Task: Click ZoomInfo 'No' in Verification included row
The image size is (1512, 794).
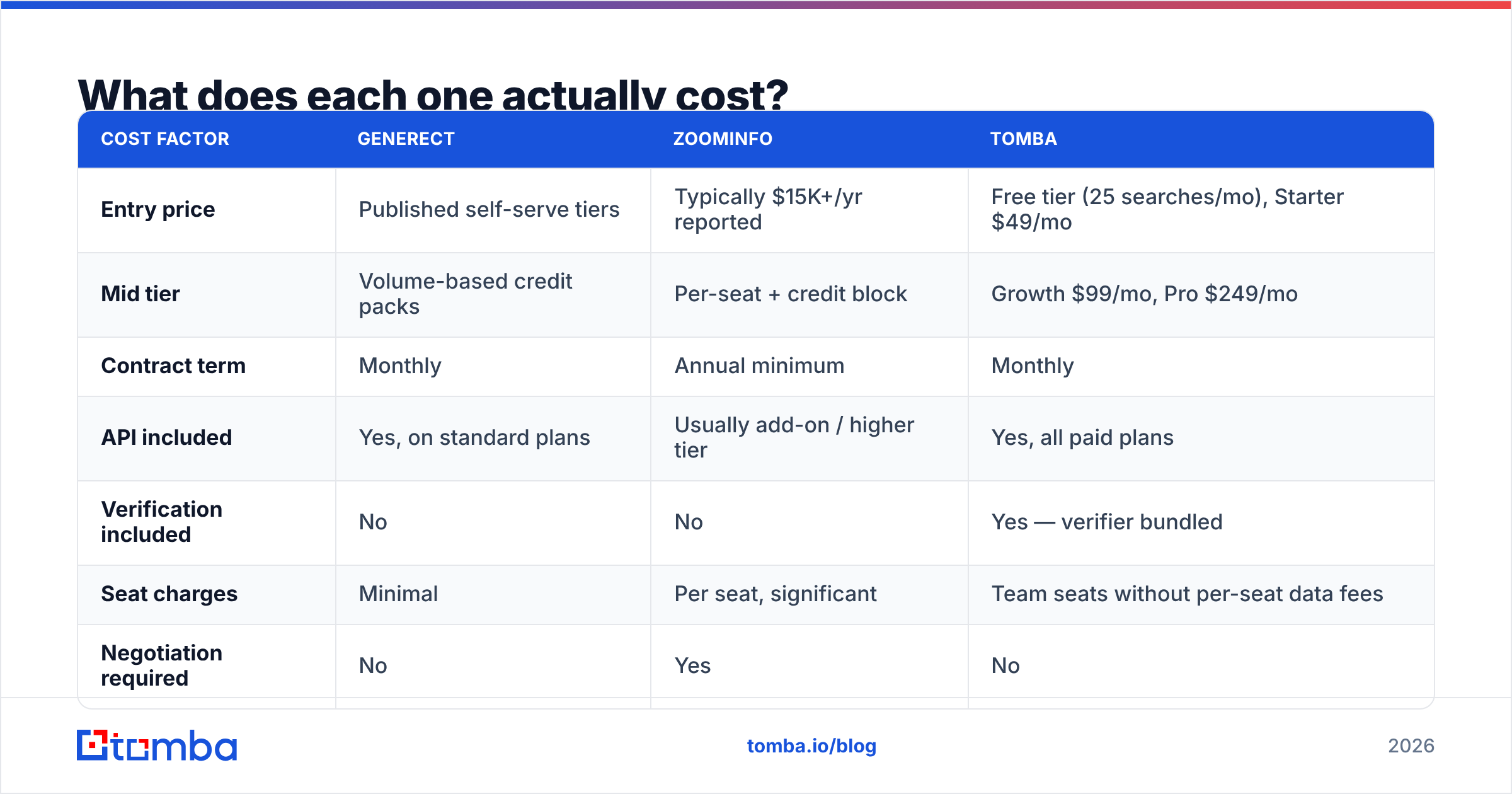Action: click(689, 522)
